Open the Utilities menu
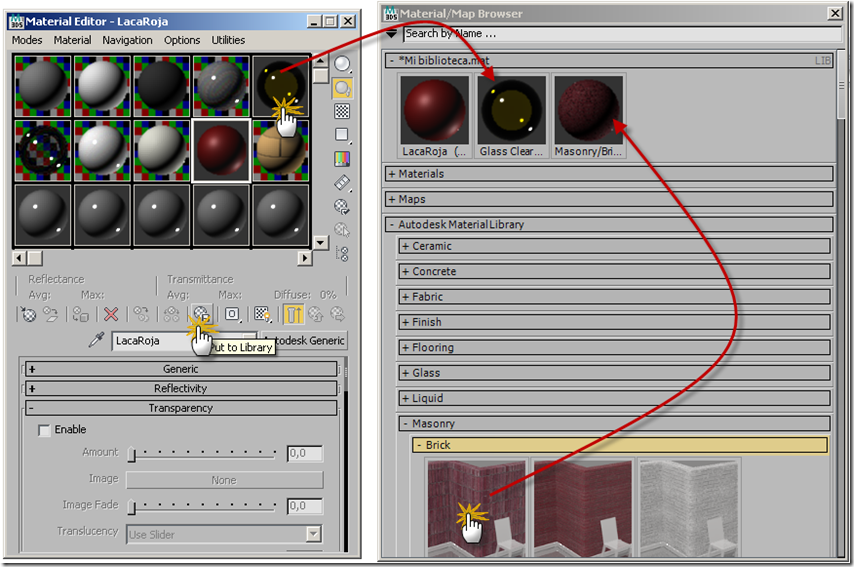Viewport: 854px width, 567px height. tap(228, 40)
